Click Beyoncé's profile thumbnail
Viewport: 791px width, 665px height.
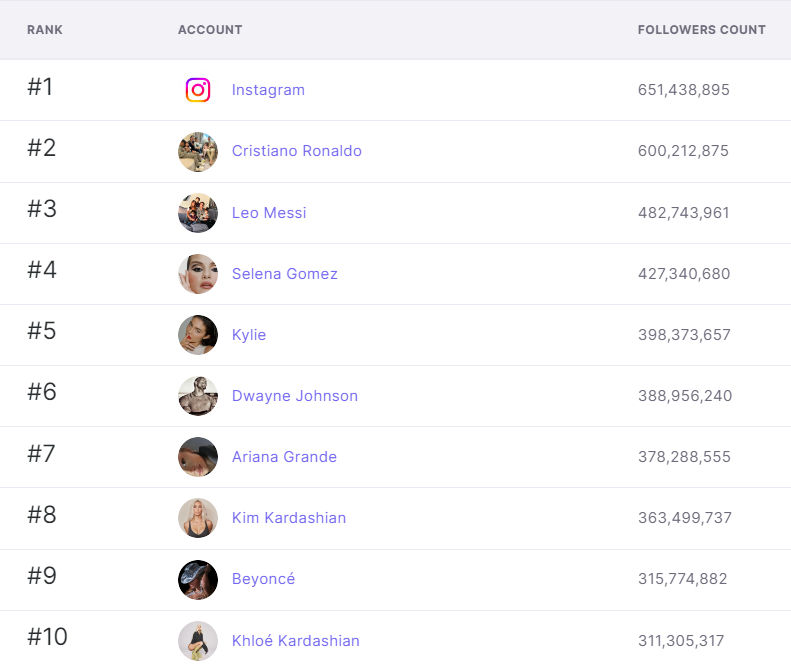198,580
